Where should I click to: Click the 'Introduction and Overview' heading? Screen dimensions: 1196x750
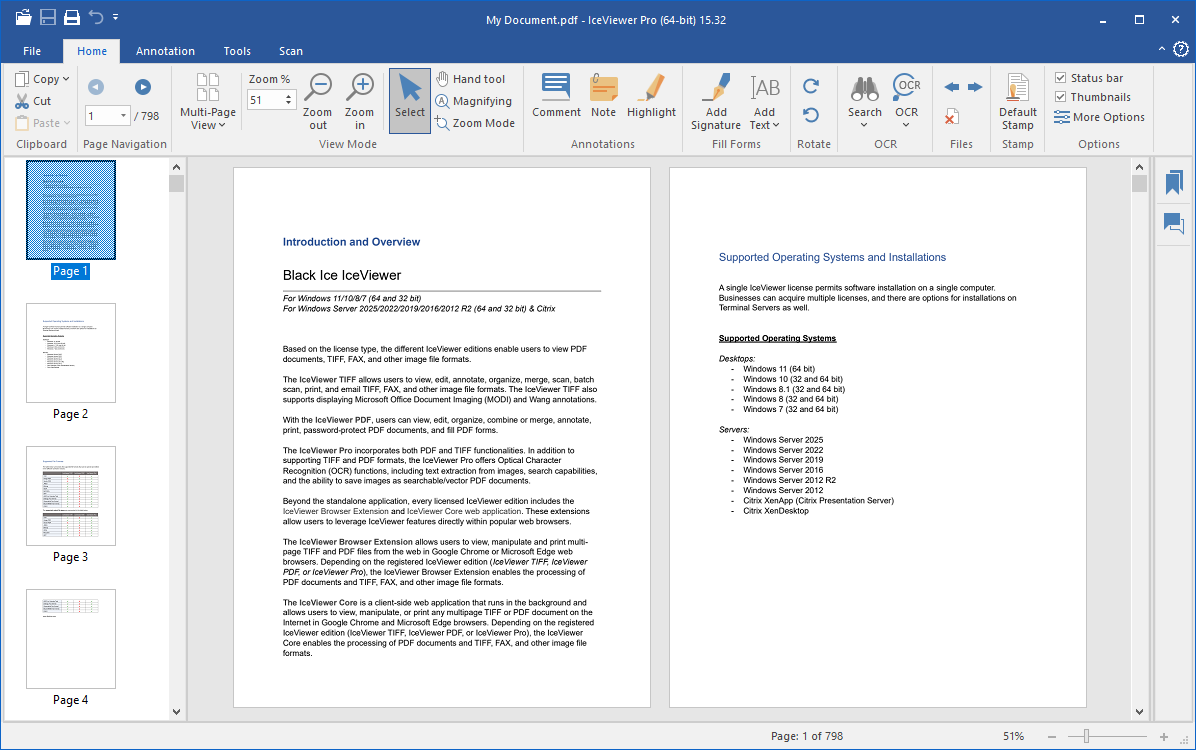click(x=351, y=242)
